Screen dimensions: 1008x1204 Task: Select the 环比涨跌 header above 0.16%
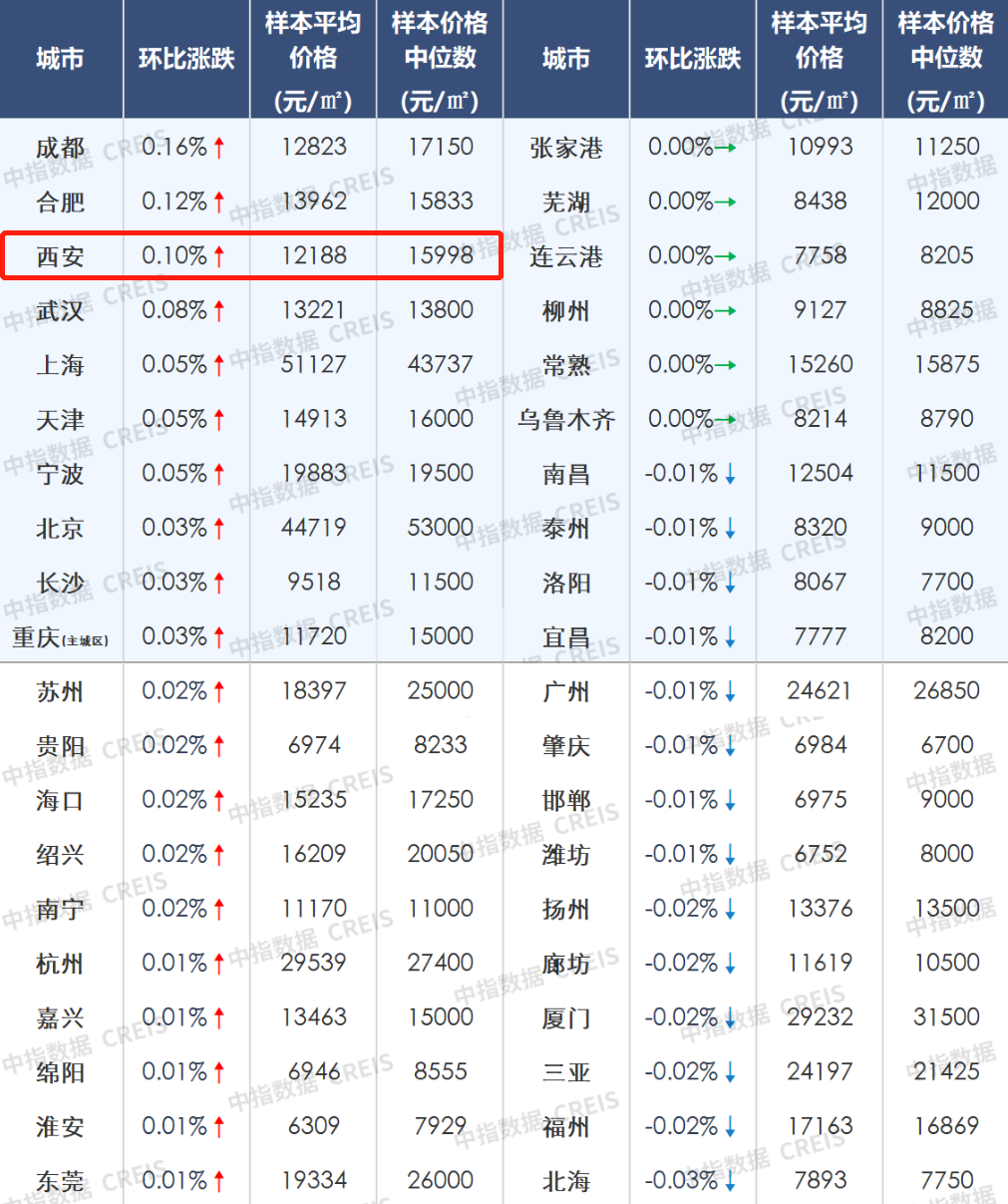click(186, 59)
